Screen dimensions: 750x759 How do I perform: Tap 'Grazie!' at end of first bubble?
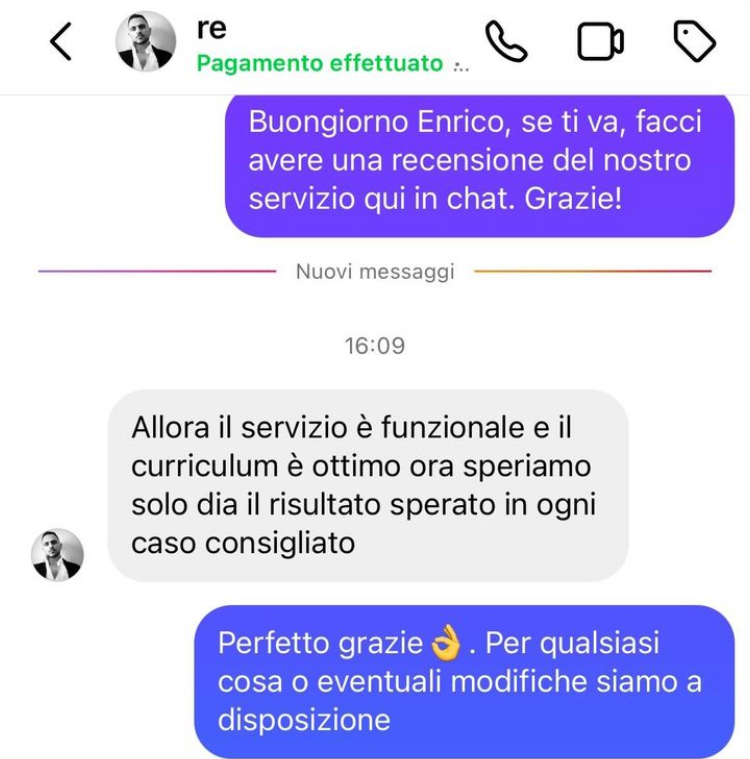573,199
